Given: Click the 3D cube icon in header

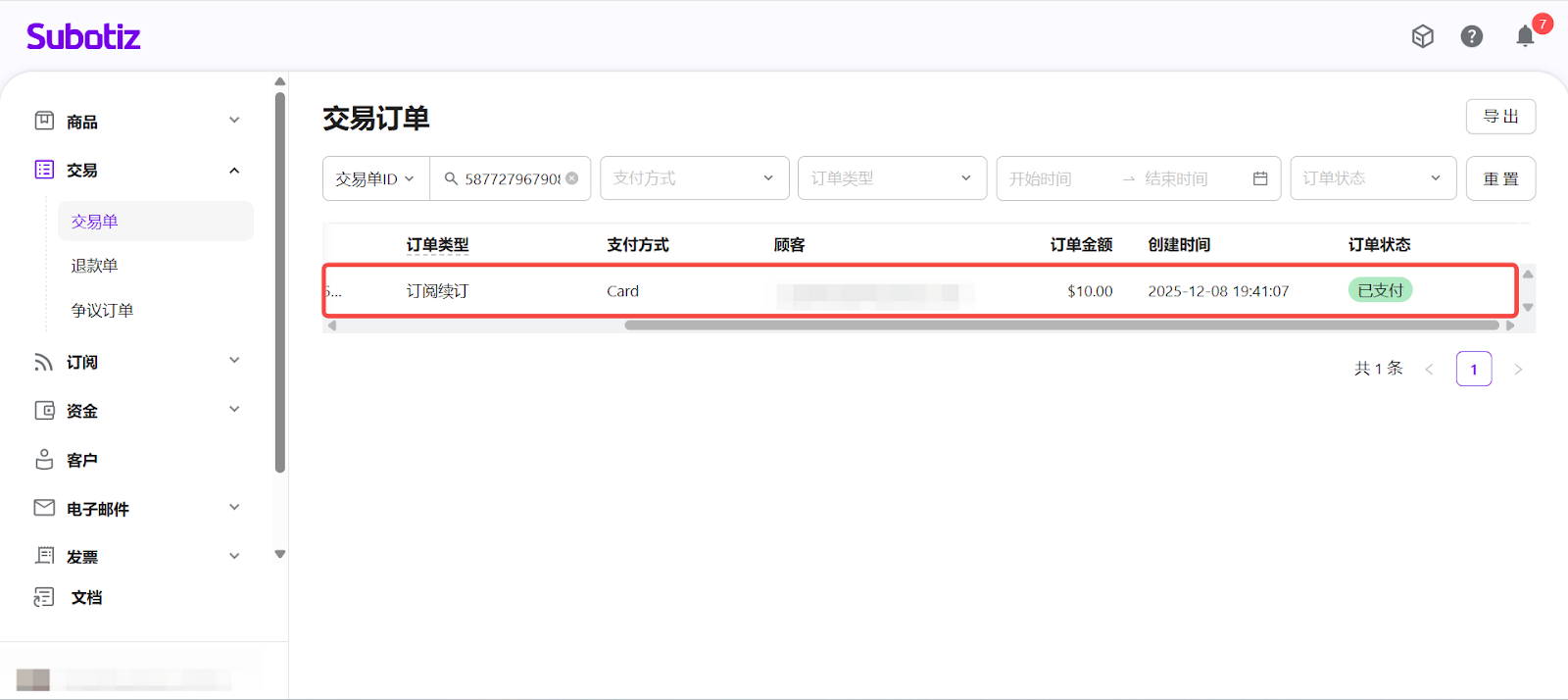Looking at the screenshot, I should pos(1422,37).
